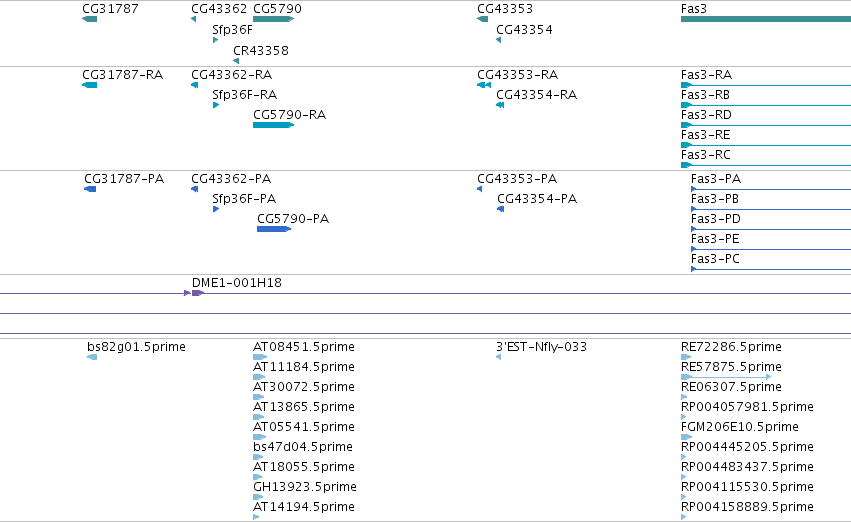The image size is (851, 522).
Task: Select the bs82g01.5prime EST arrow
Action: click(92, 357)
